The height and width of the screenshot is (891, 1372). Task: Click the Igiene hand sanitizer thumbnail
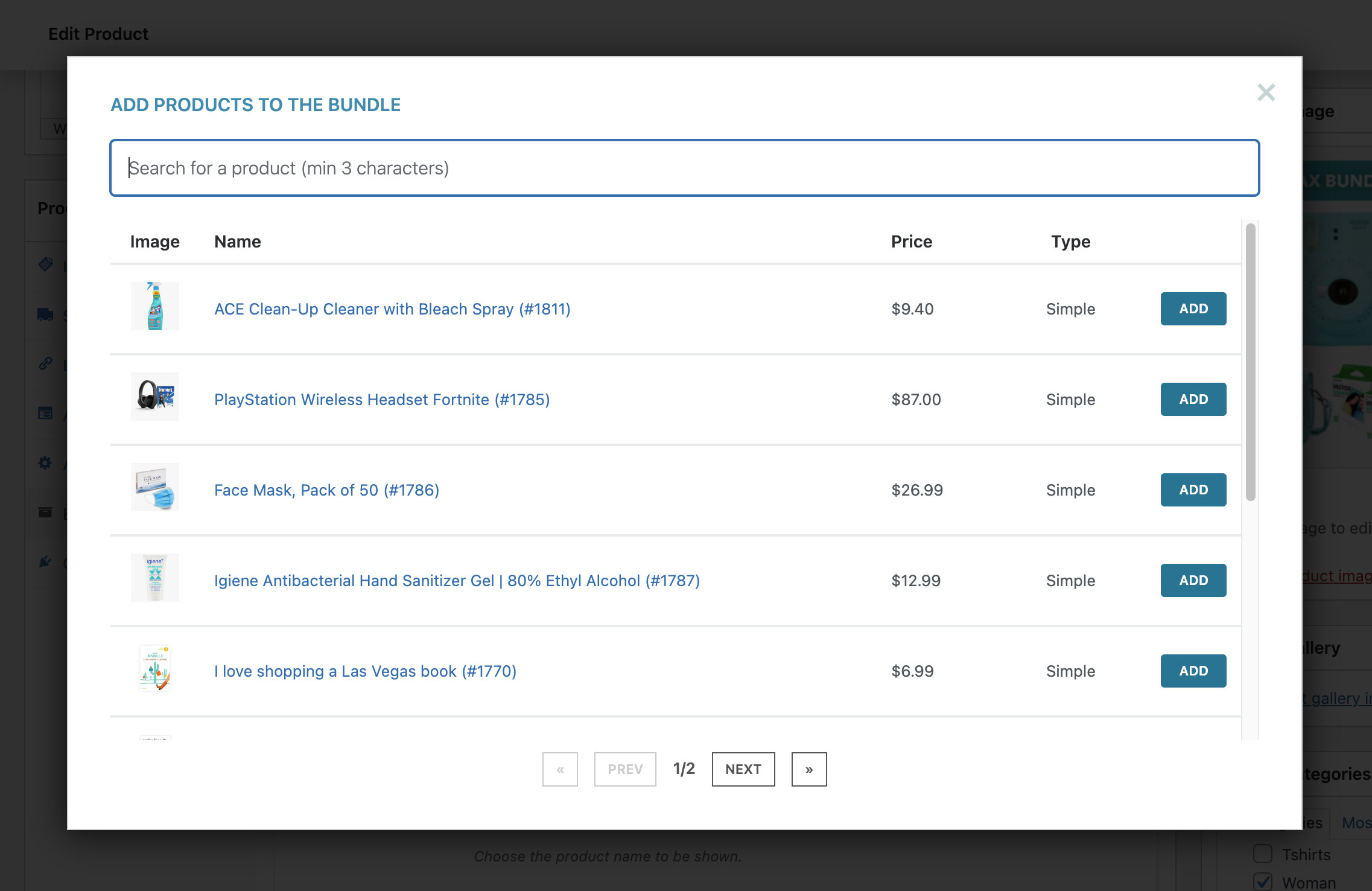[155, 578]
